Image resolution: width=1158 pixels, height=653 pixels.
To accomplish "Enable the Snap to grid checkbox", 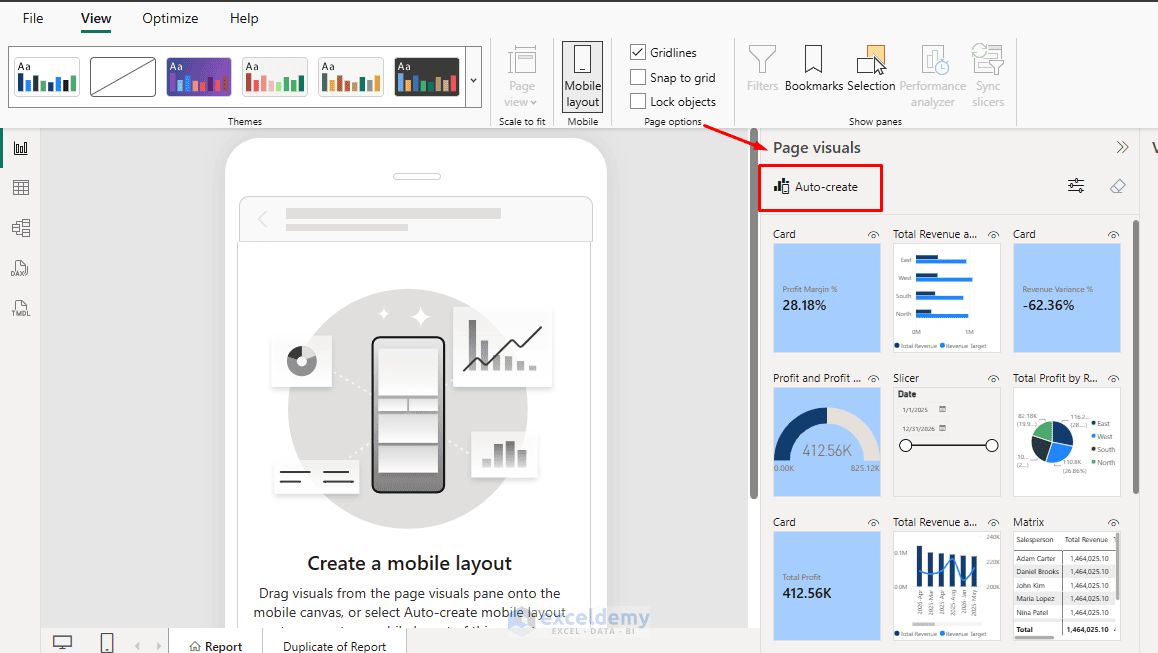I will pos(638,78).
